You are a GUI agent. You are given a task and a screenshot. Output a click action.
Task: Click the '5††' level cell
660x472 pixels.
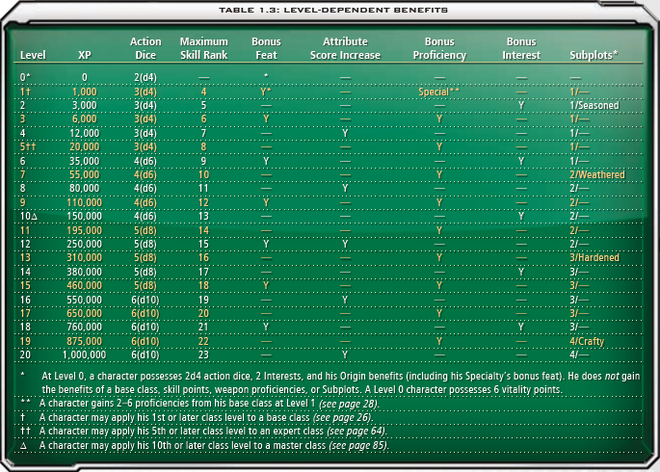pos(28,147)
